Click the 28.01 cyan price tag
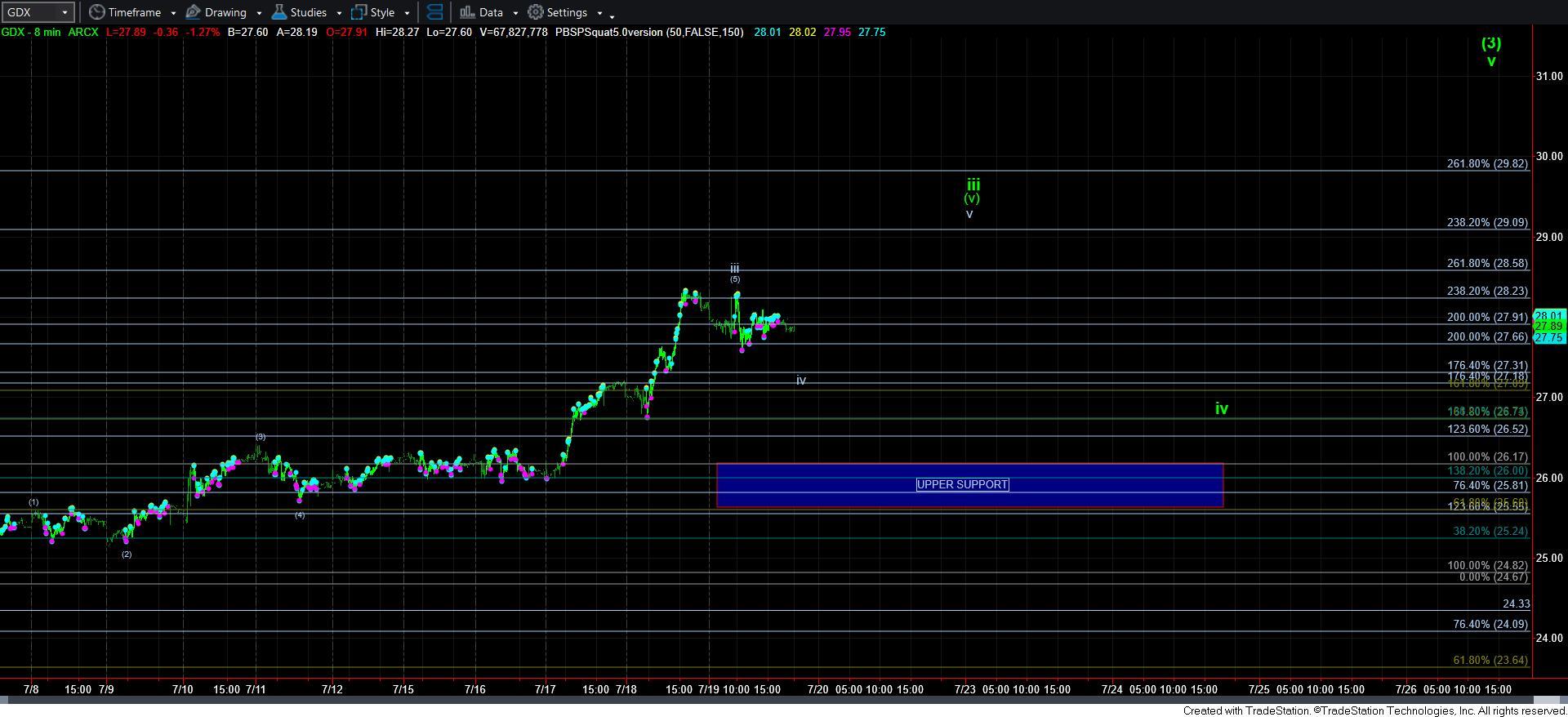The width and height of the screenshot is (1568, 717). 1549,315
